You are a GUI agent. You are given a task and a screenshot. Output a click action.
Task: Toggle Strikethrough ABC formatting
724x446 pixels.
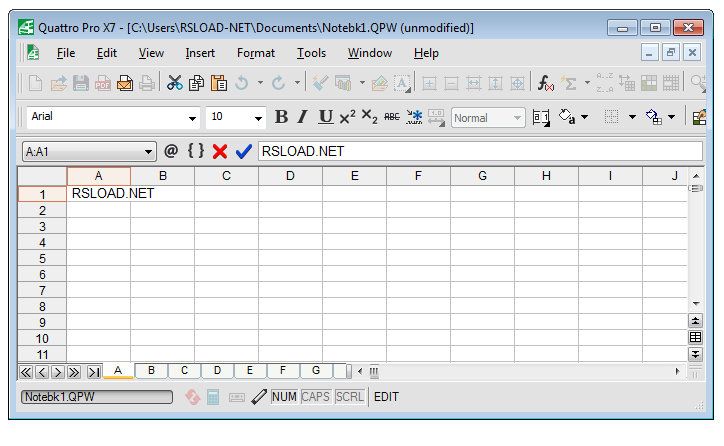392,117
